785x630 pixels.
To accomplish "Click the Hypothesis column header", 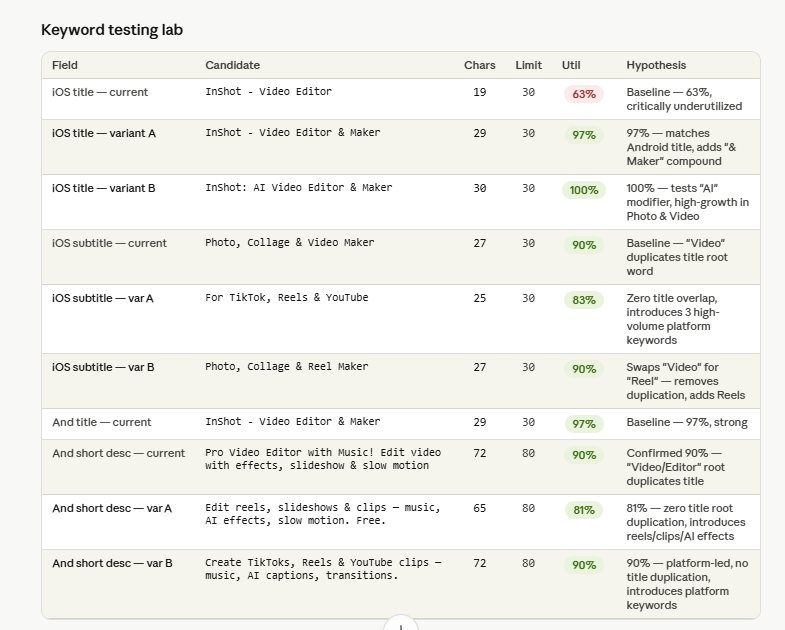I will pyautogui.click(x=656, y=65).
